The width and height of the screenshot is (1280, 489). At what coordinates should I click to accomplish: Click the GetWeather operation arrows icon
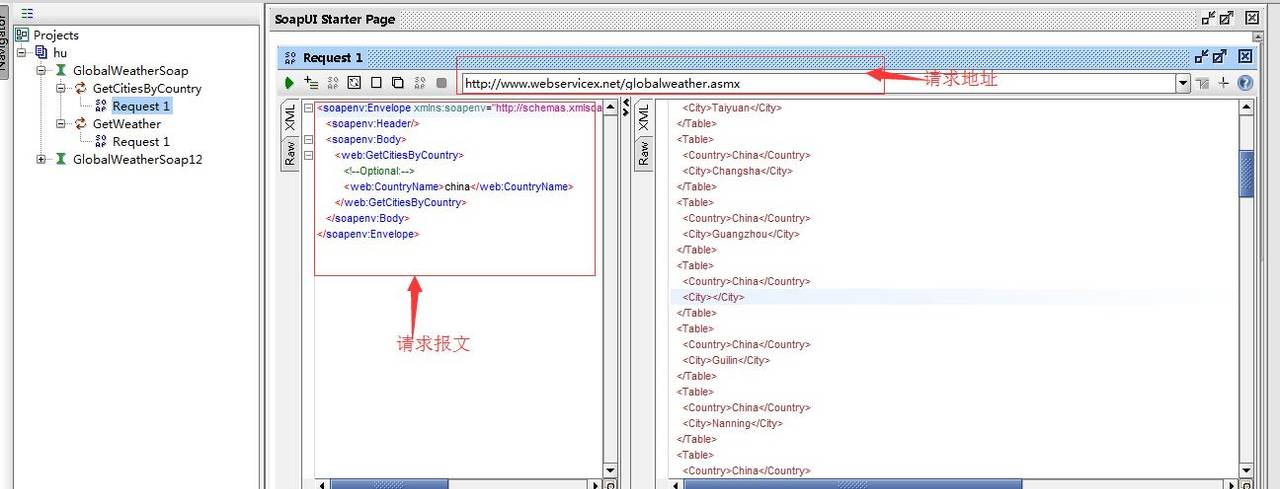80,124
